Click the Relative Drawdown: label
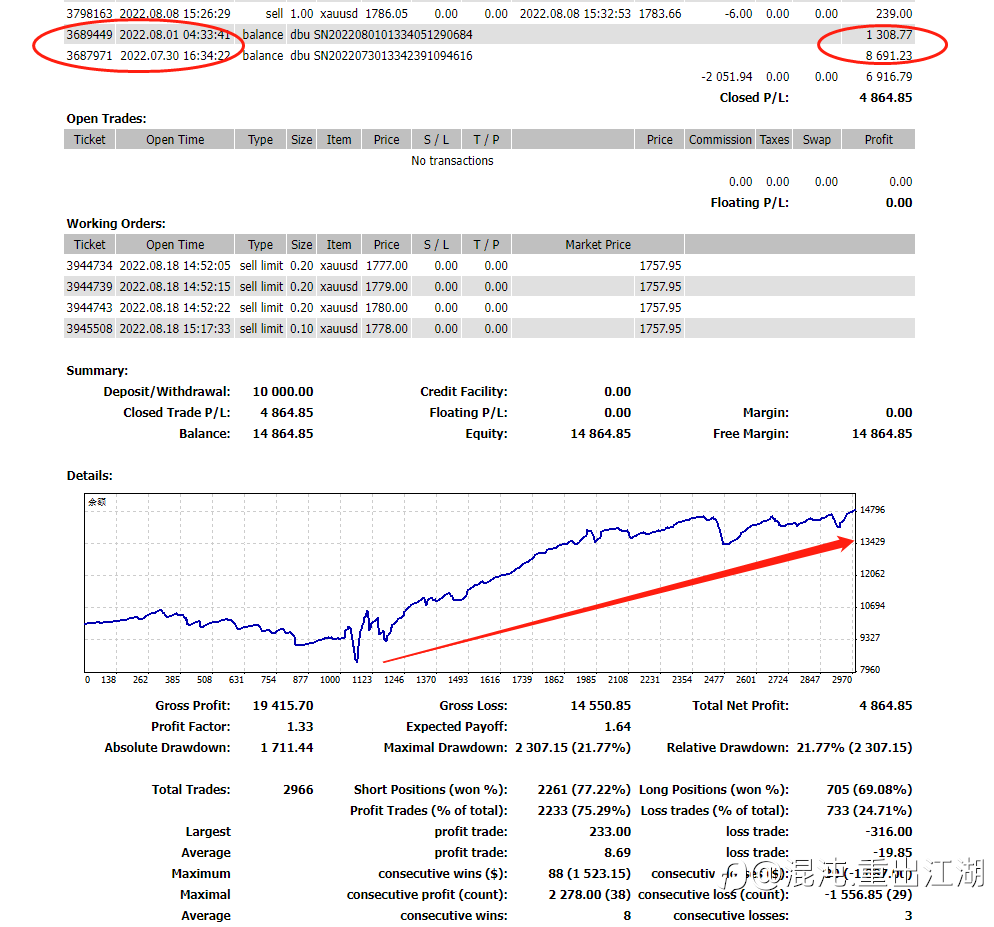 pyautogui.click(x=728, y=747)
